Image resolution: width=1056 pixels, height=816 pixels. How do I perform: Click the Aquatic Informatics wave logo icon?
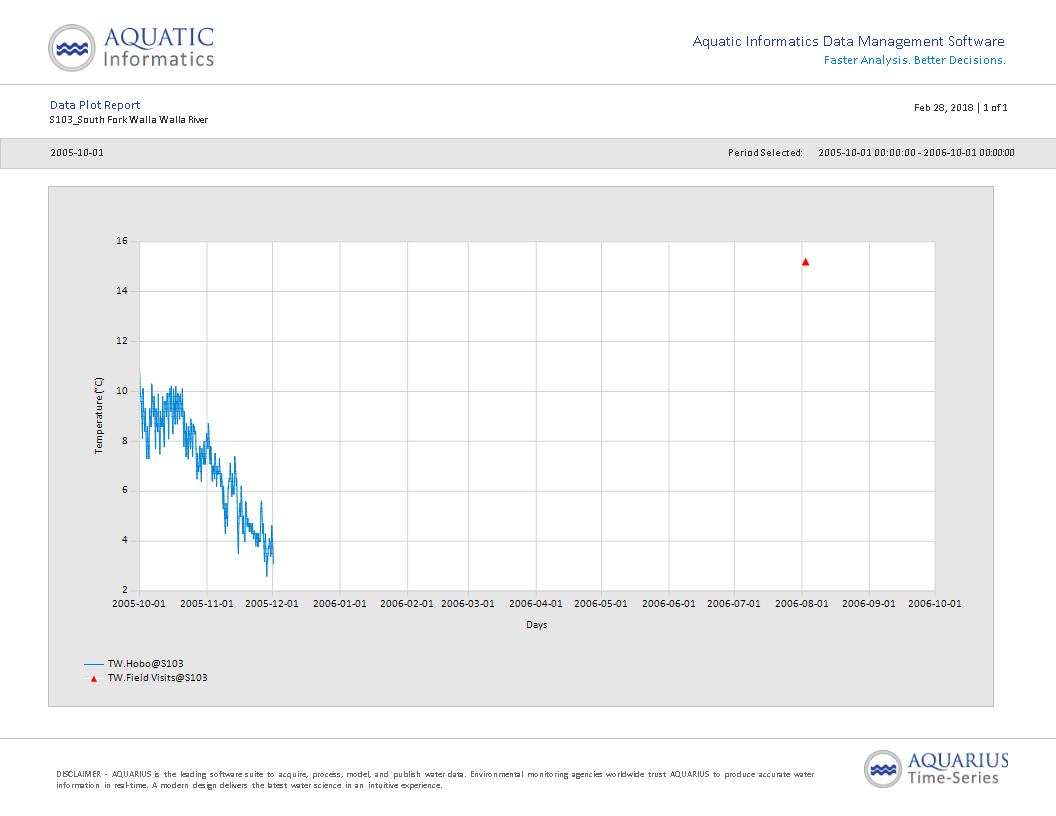[72, 48]
